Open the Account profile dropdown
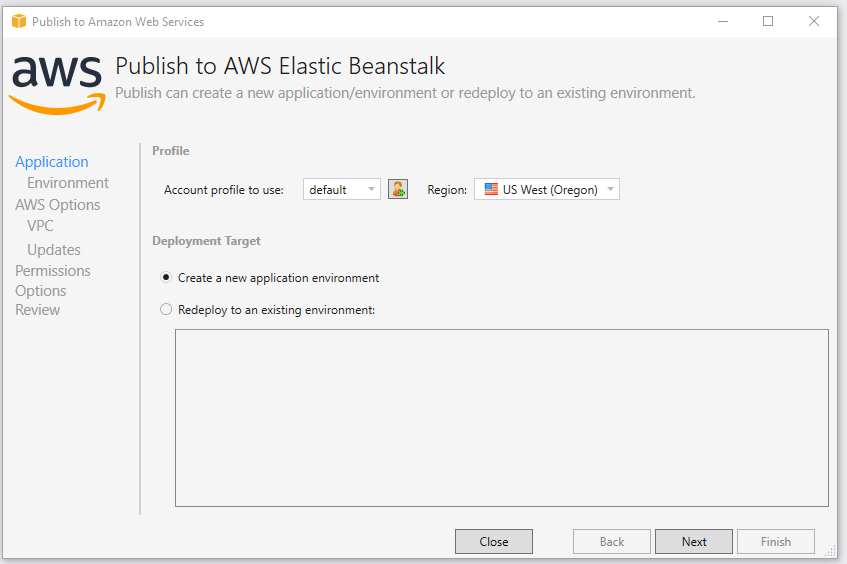Image resolution: width=847 pixels, height=564 pixels. 341,189
